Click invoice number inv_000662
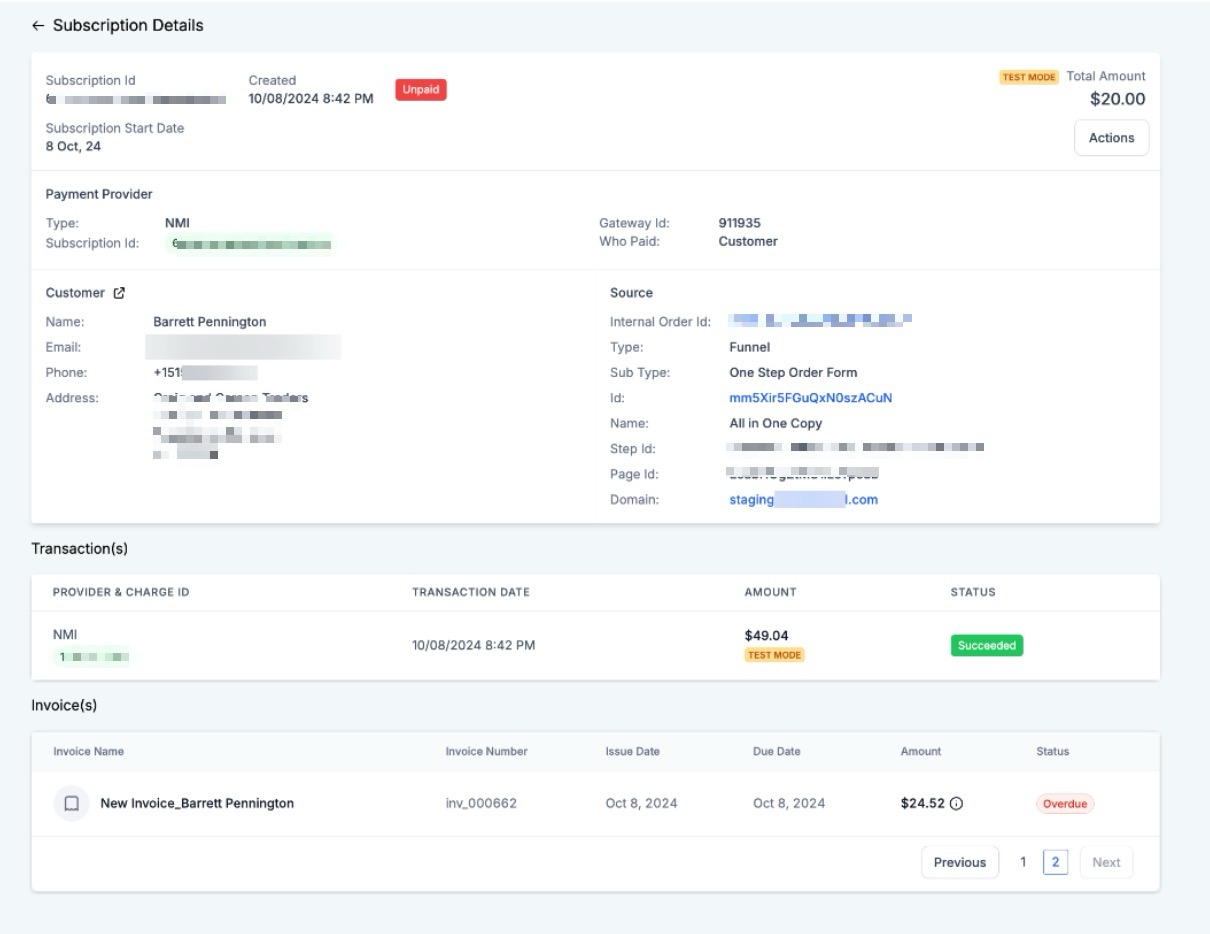The width and height of the screenshot is (1210, 934). pyautogui.click(x=481, y=803)
